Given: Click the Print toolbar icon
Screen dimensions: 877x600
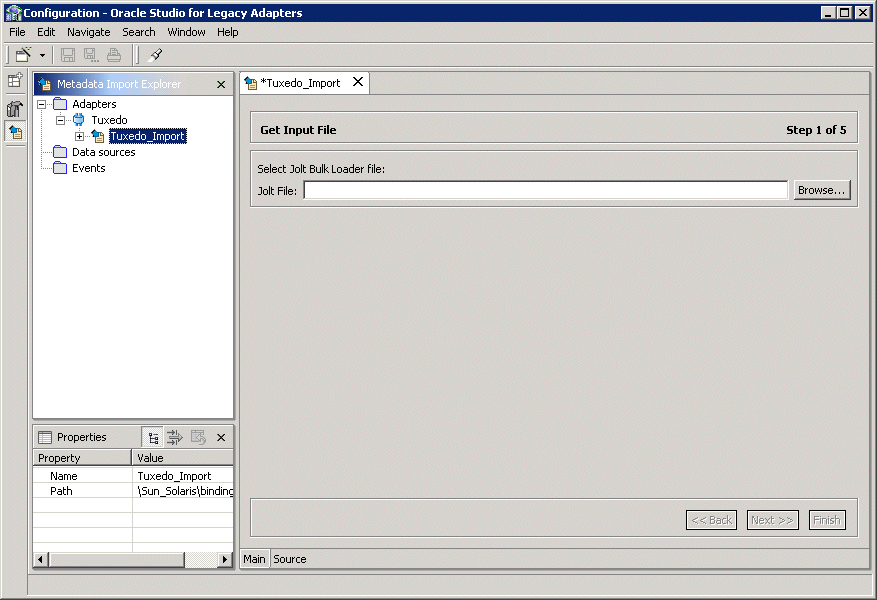Looking at the screenshot, I should [114, 55].
